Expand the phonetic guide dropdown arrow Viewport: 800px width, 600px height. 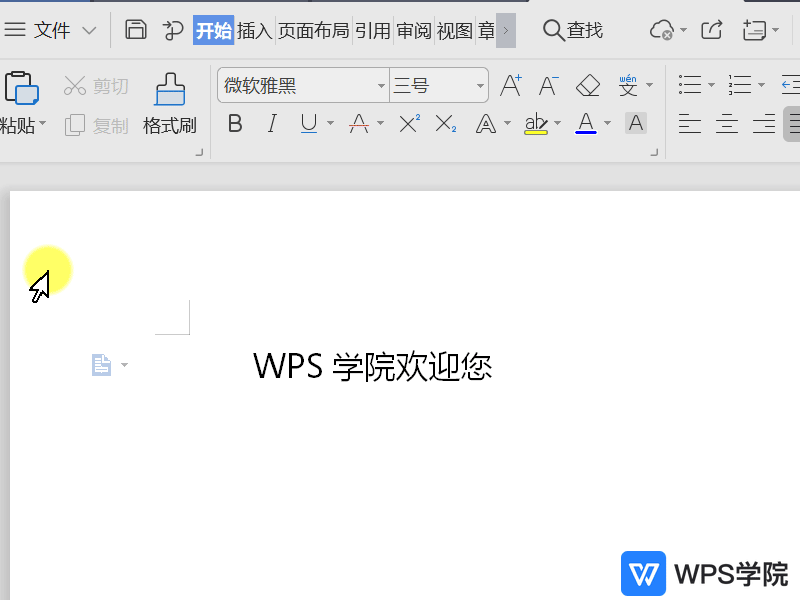(649, 85)
